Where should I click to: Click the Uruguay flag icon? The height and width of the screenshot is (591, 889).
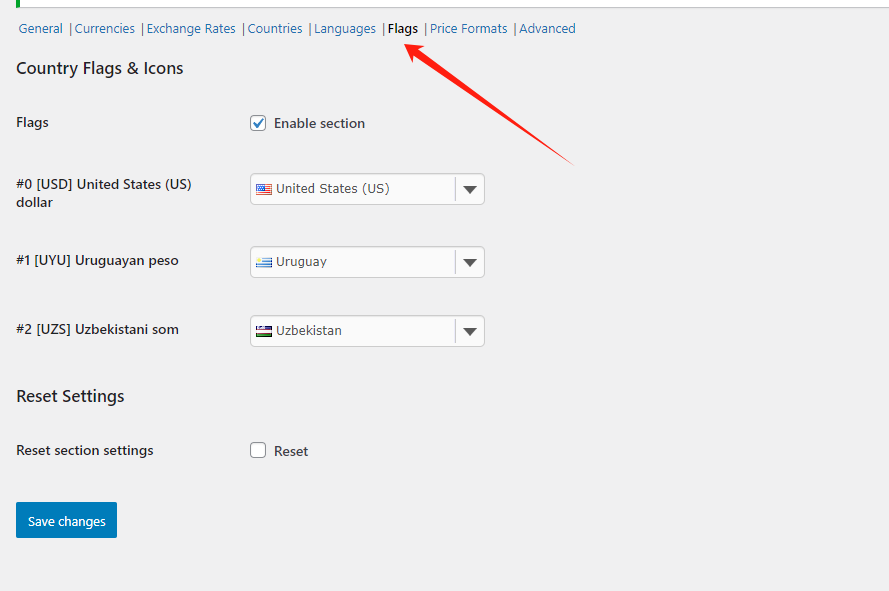tap(264, 262)
